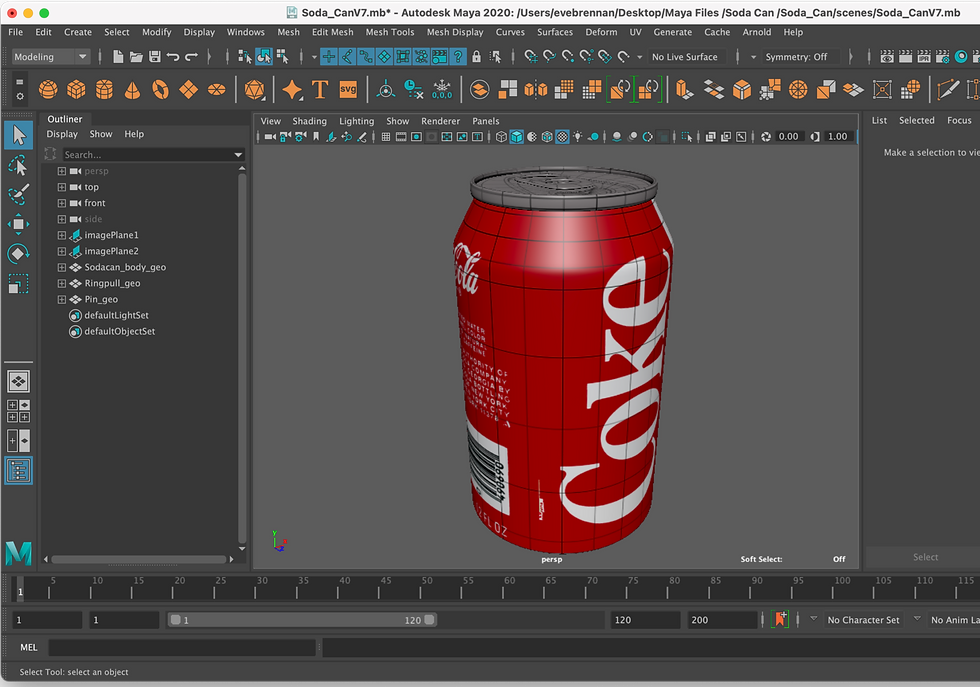This screenshot has width=980, height=687.
Task: Create a polygon sphere from the shelf
Action: [48, 89]
